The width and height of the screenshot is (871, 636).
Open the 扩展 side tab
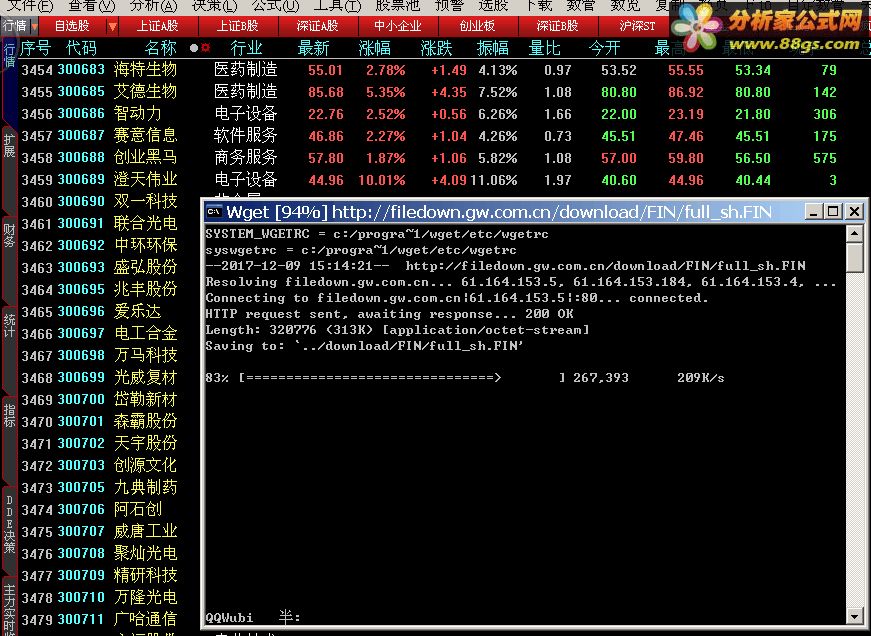[9, 145]
